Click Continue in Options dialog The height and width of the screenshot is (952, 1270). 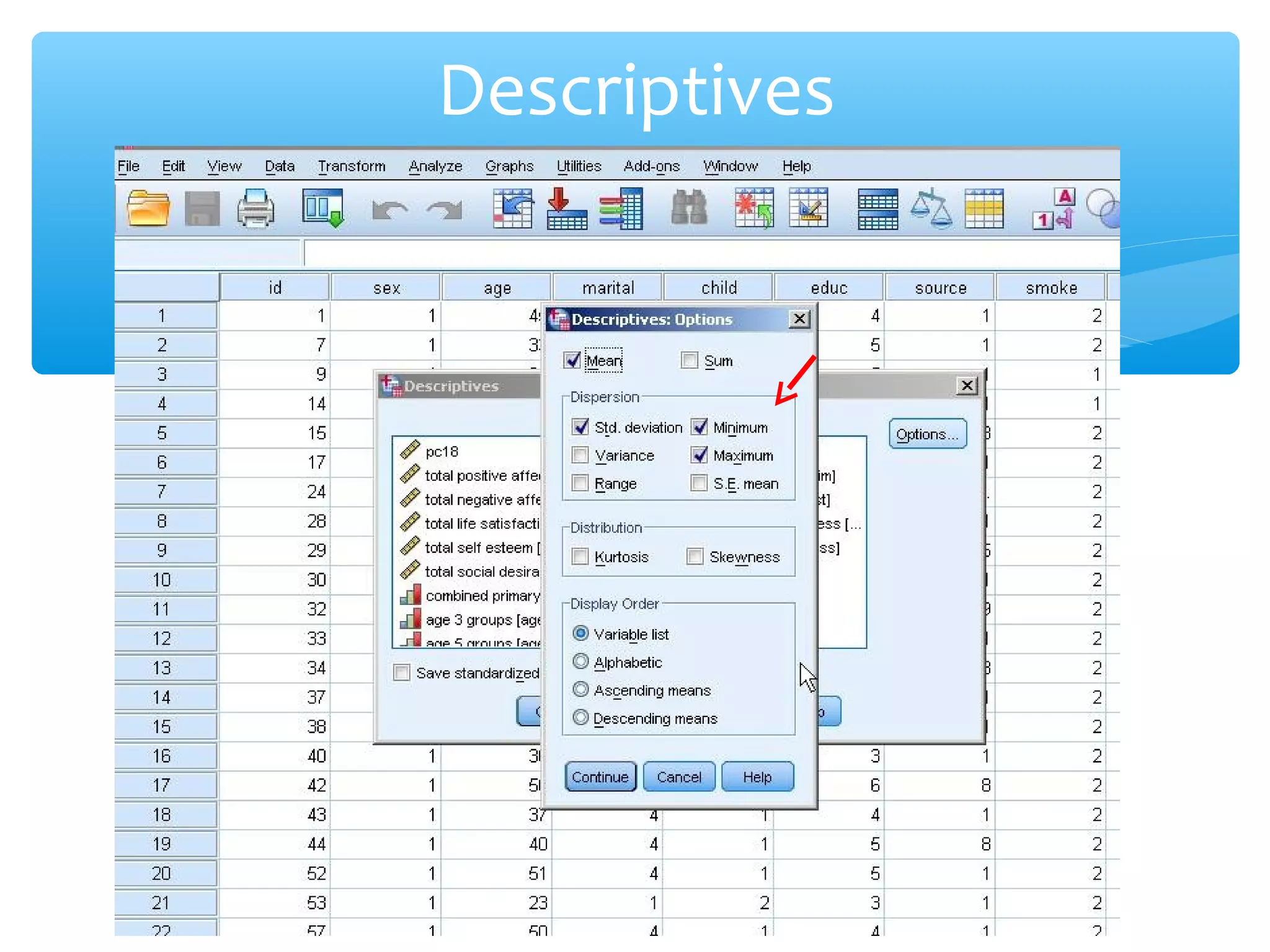click(600, 777)
